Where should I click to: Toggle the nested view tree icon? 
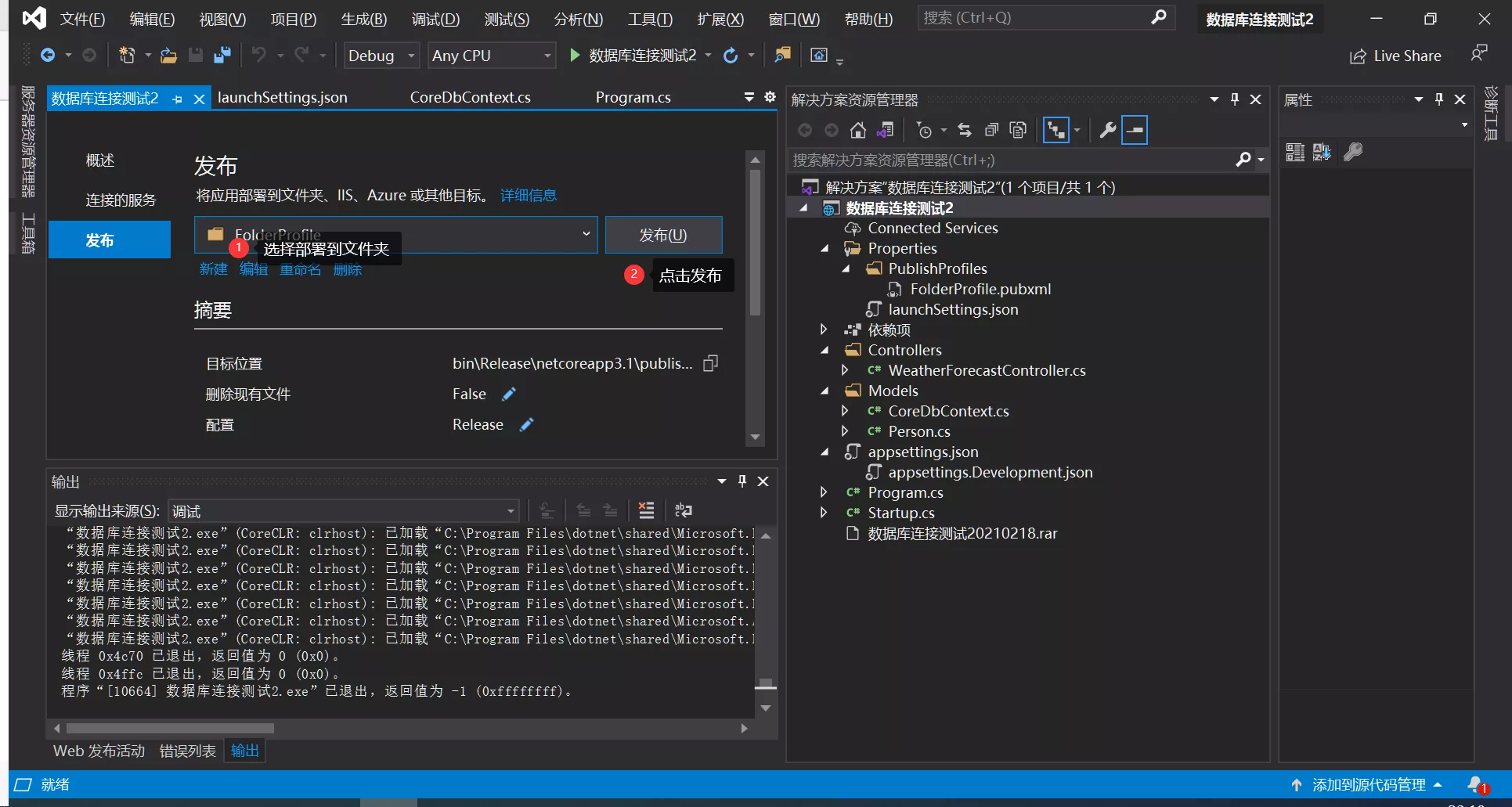[x=1056, y=130]
